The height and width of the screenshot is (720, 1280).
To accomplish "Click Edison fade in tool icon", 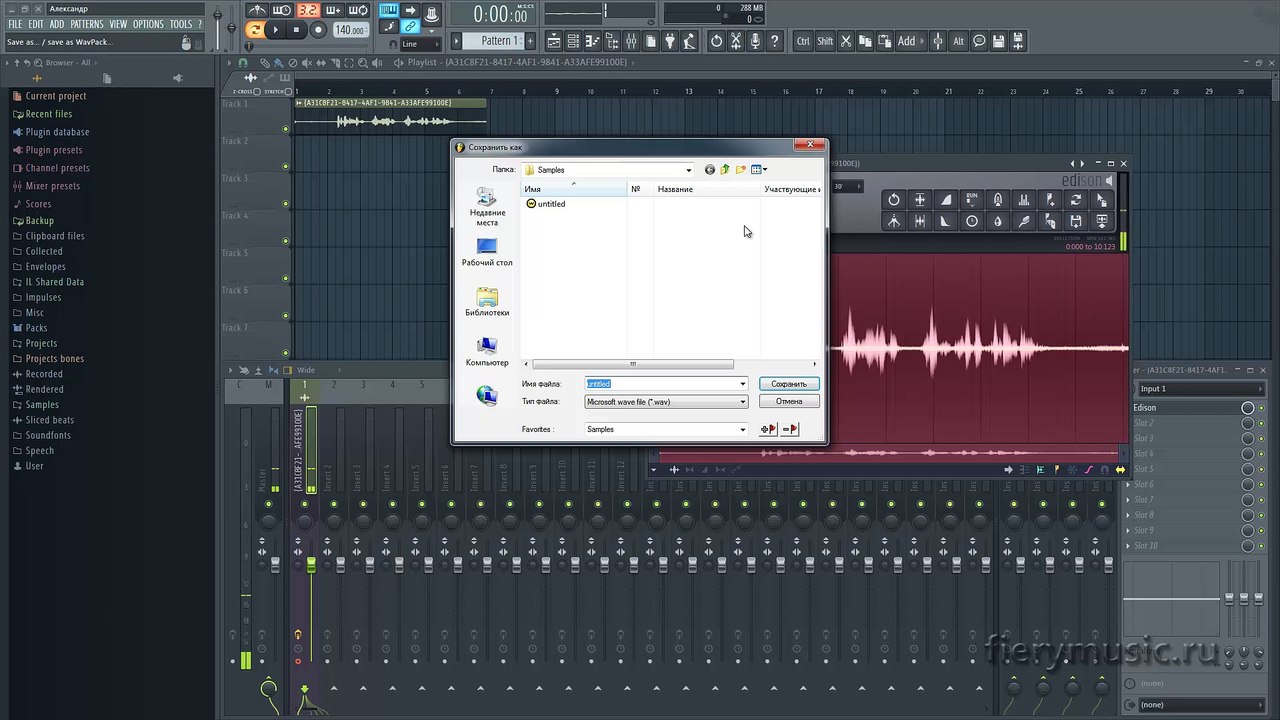I will click(946, 199).
